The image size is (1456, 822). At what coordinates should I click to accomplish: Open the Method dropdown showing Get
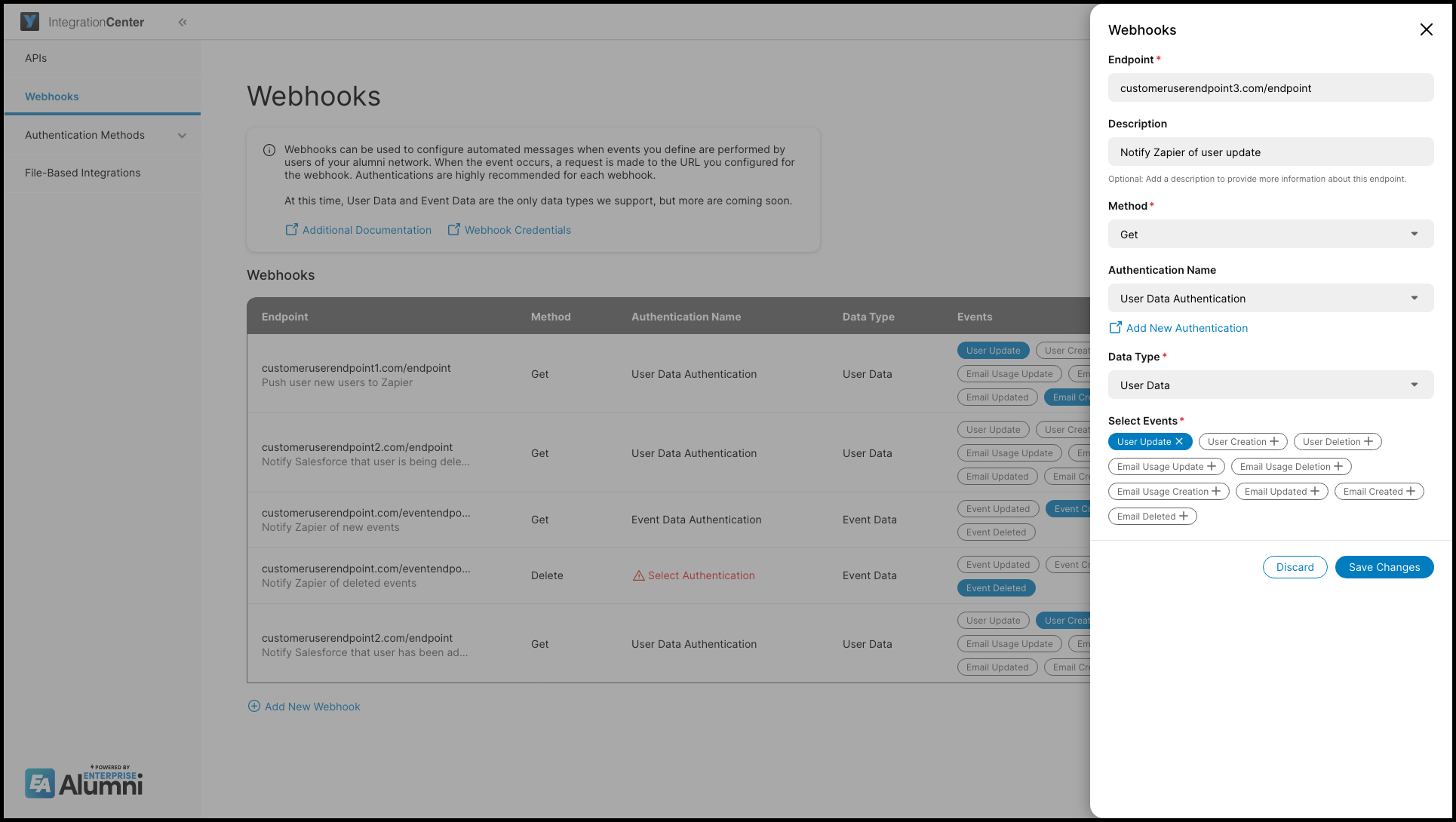point(1270,235)
